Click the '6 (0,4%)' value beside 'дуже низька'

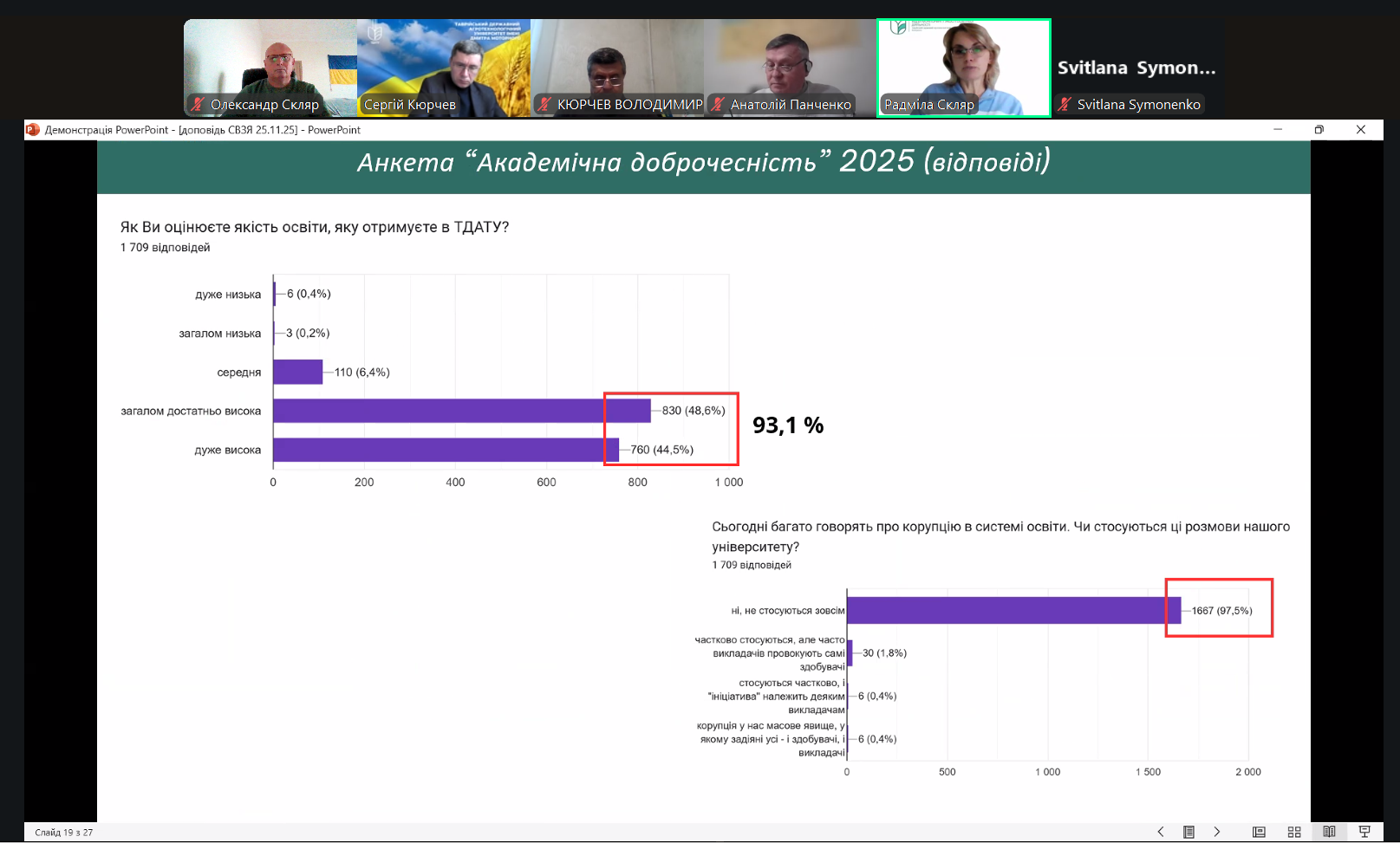[x=309, y=294]
